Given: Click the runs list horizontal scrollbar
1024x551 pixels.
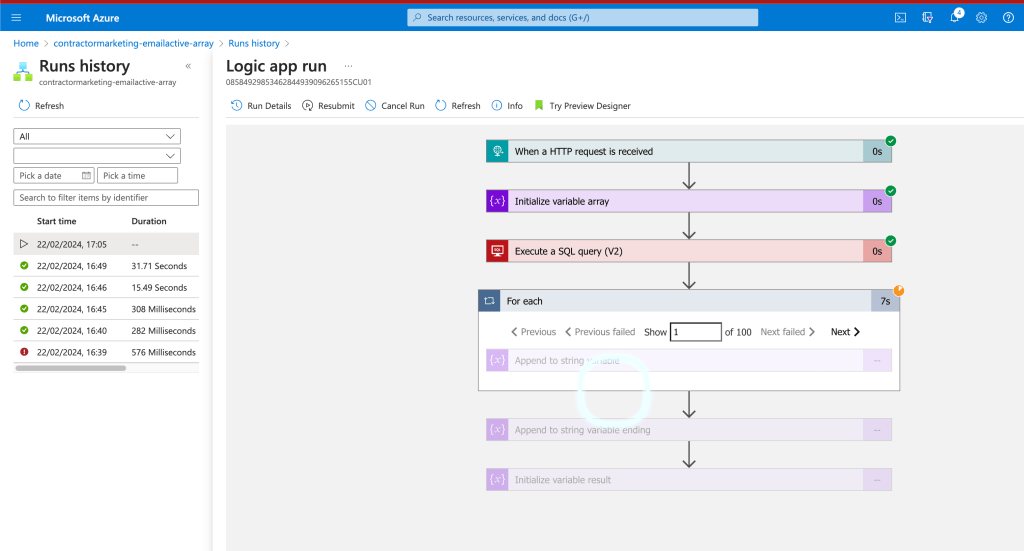Looking at the screenshot, I should coord(71,368).
